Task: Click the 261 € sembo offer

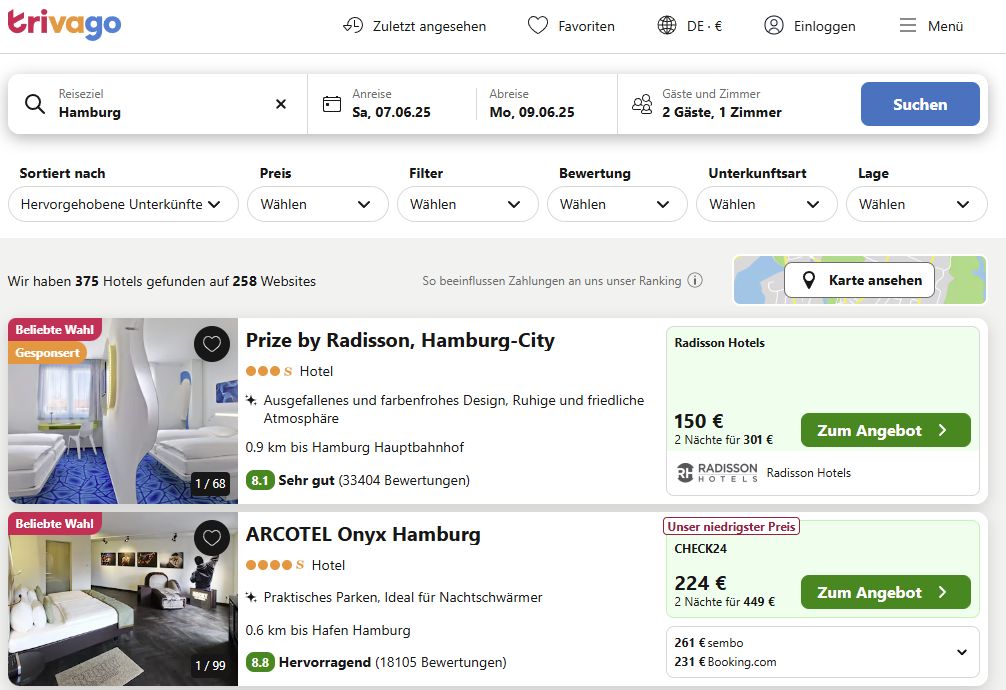Action: (x=709, y=643)
